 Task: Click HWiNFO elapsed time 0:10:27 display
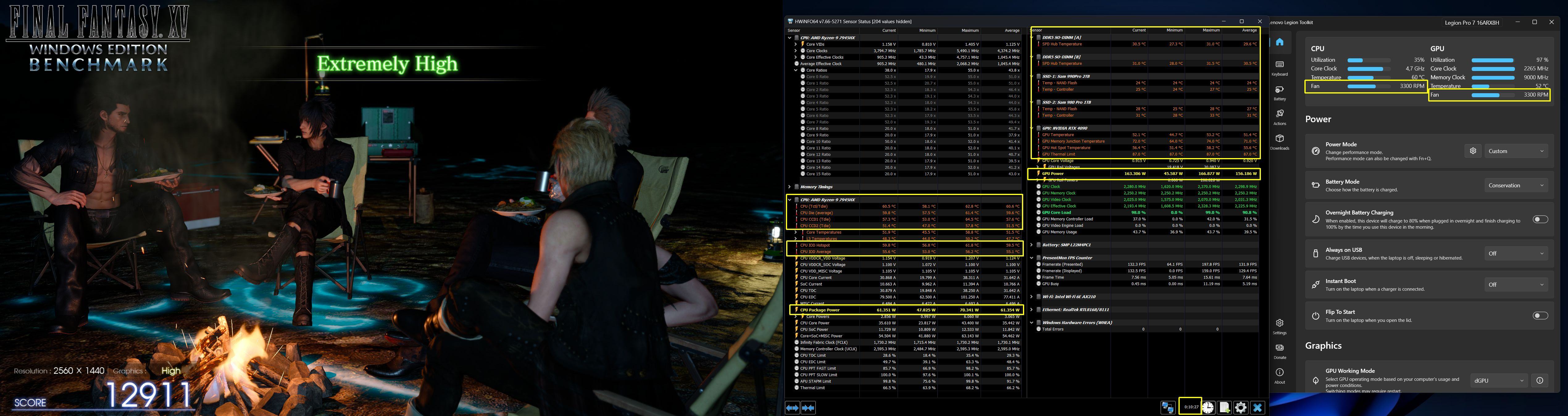(1191, 407)
